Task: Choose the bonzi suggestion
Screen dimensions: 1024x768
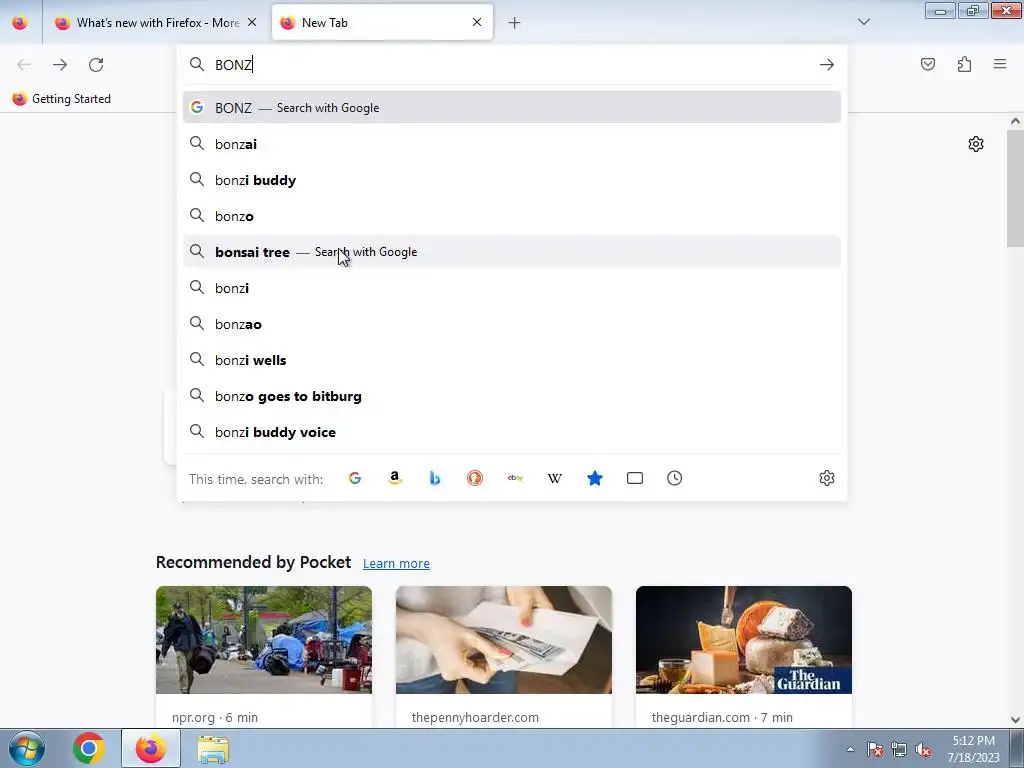Action: pyautogui.click(x=512, y=287)
